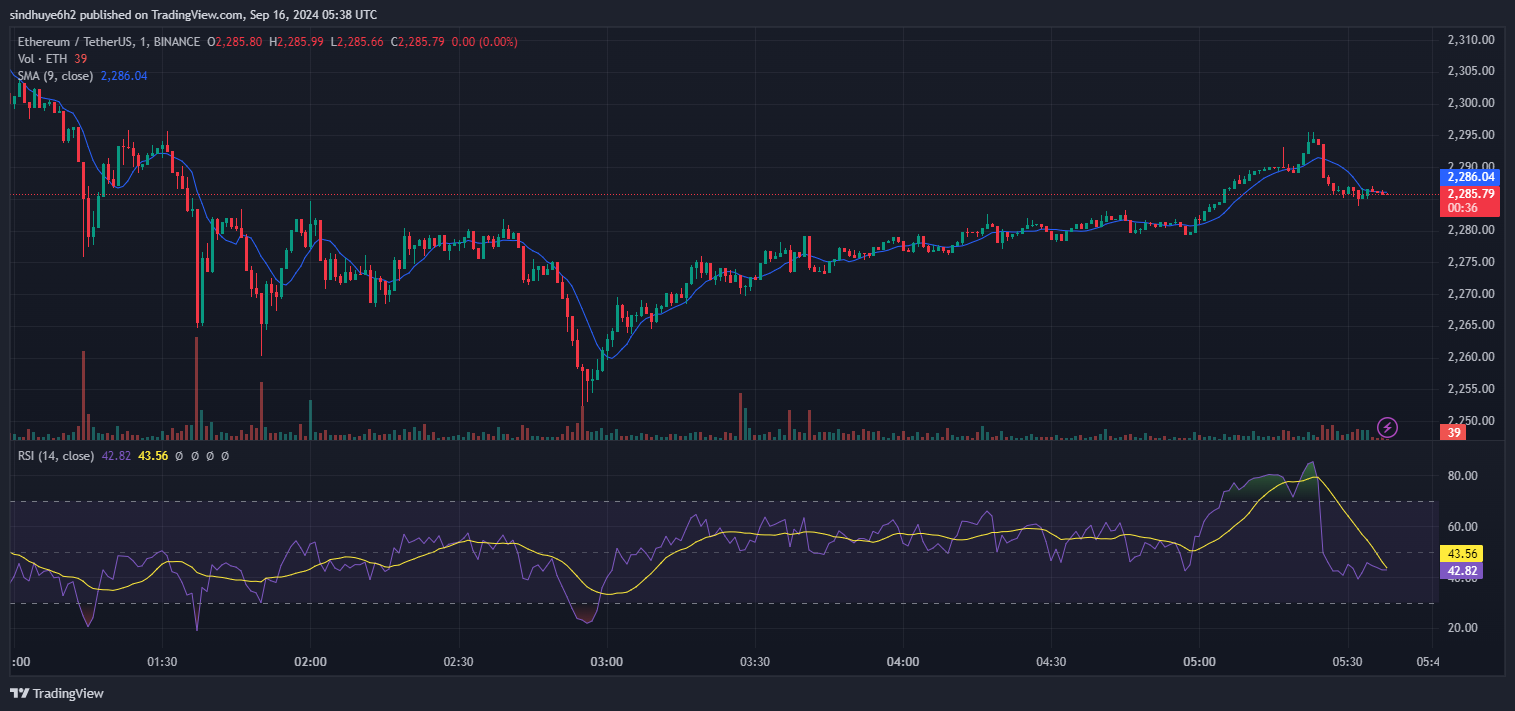Viewport: 1515px width, 711px height.
Task: Toggle the volume indicator from its legend entry
Action: click(x=42, y=58)
